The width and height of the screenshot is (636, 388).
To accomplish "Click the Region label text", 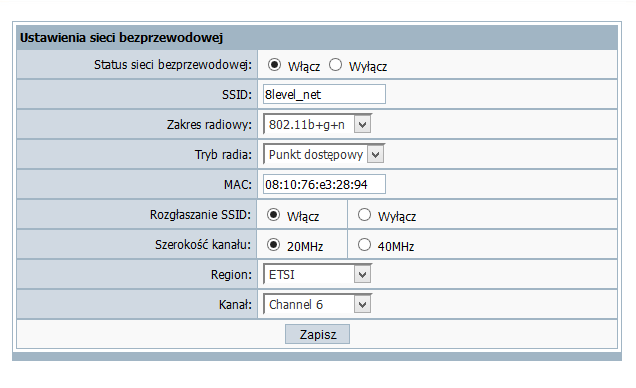I will (x=231, y=275).
